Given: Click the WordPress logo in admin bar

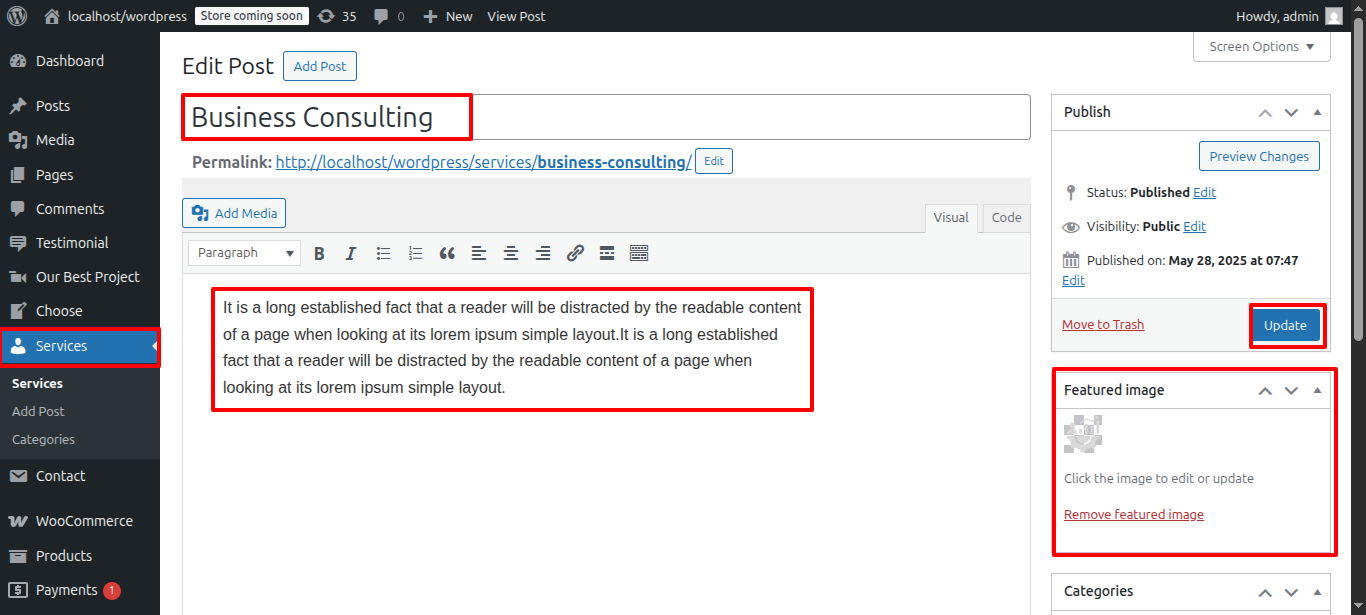Looking at the screenshot, I should click(17, 16).
